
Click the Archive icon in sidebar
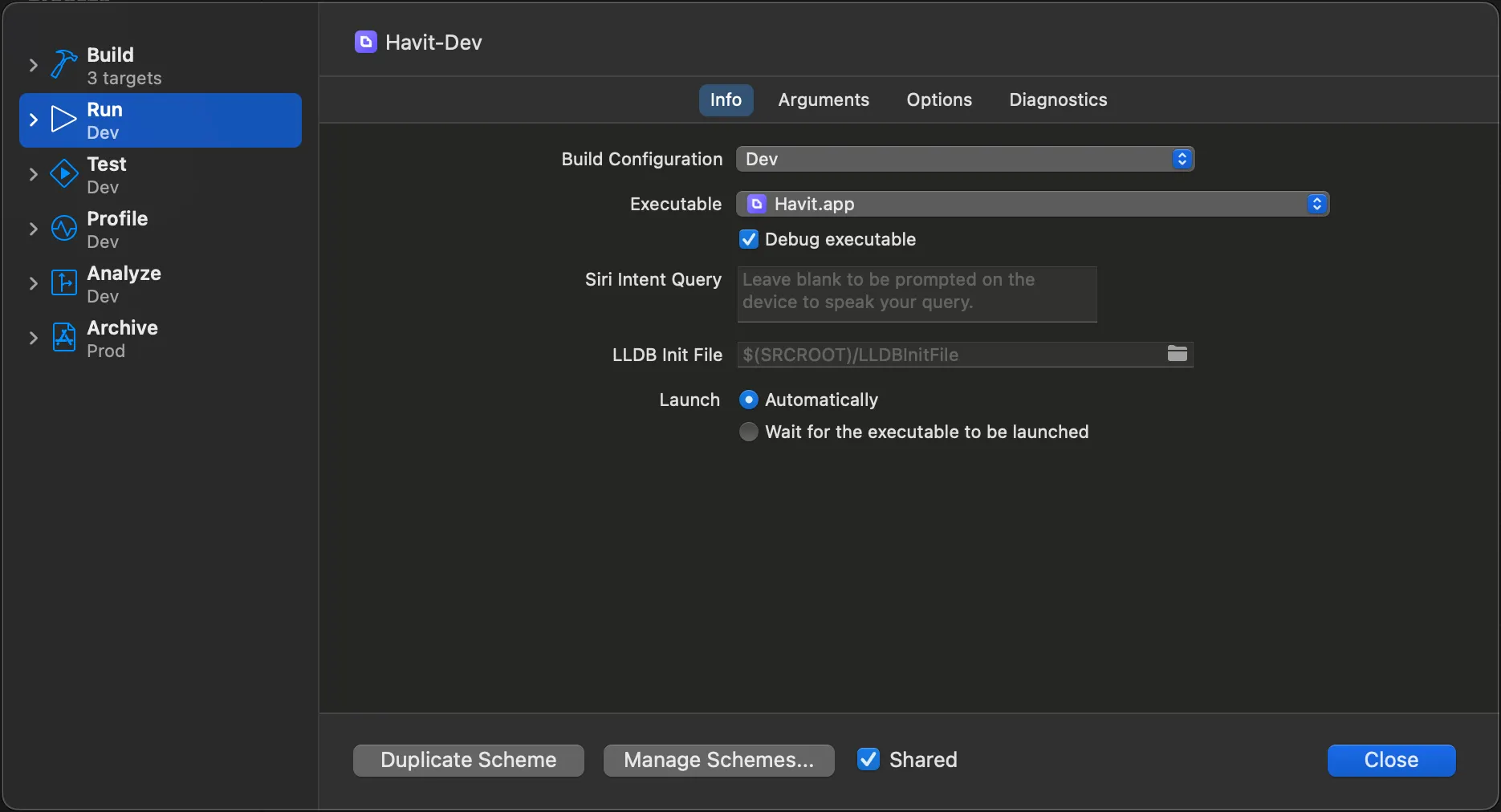pos(63,338)
